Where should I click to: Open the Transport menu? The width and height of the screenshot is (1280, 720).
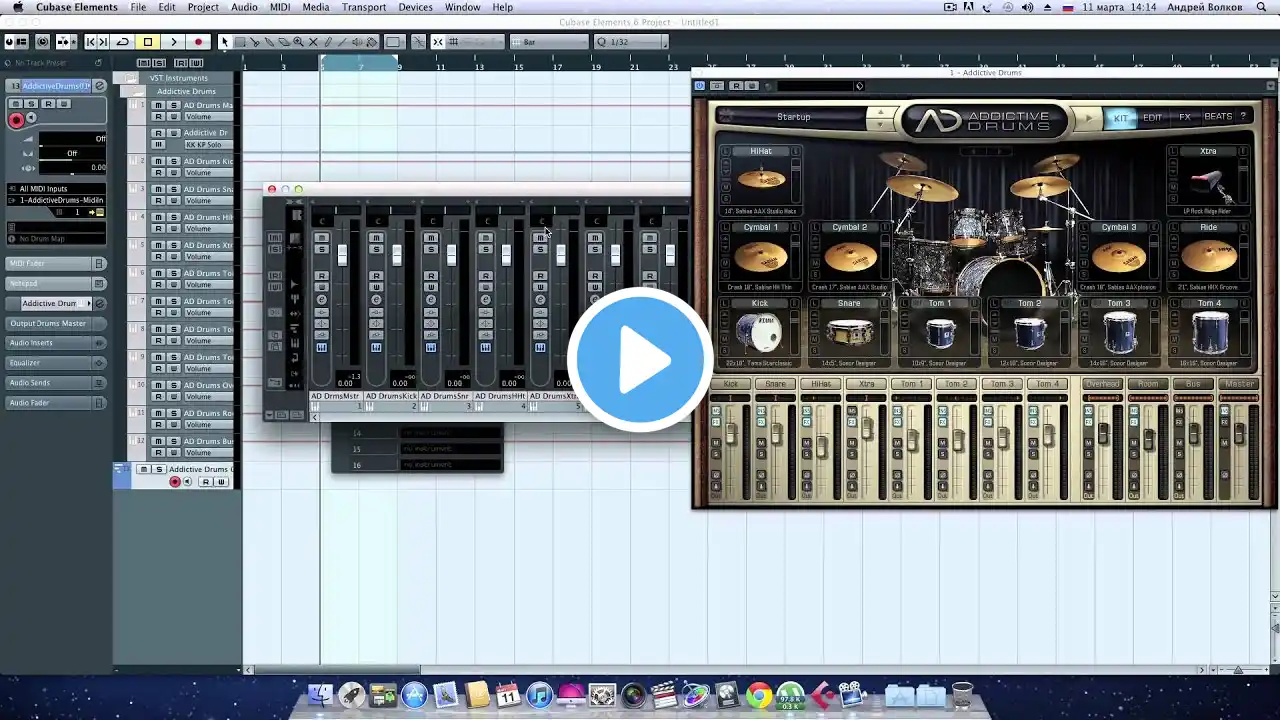pos(364,7)
